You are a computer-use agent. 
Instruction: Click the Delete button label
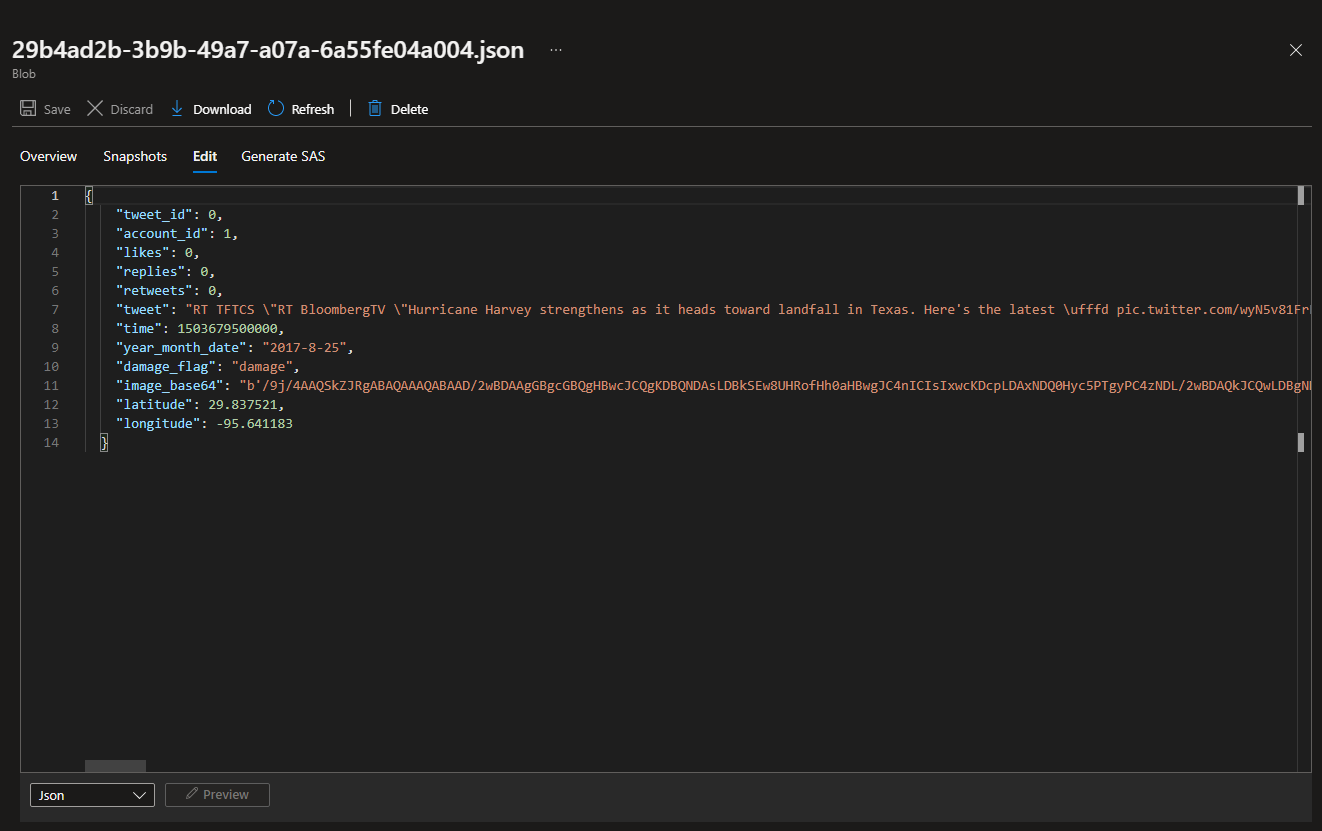coord(409,109)
